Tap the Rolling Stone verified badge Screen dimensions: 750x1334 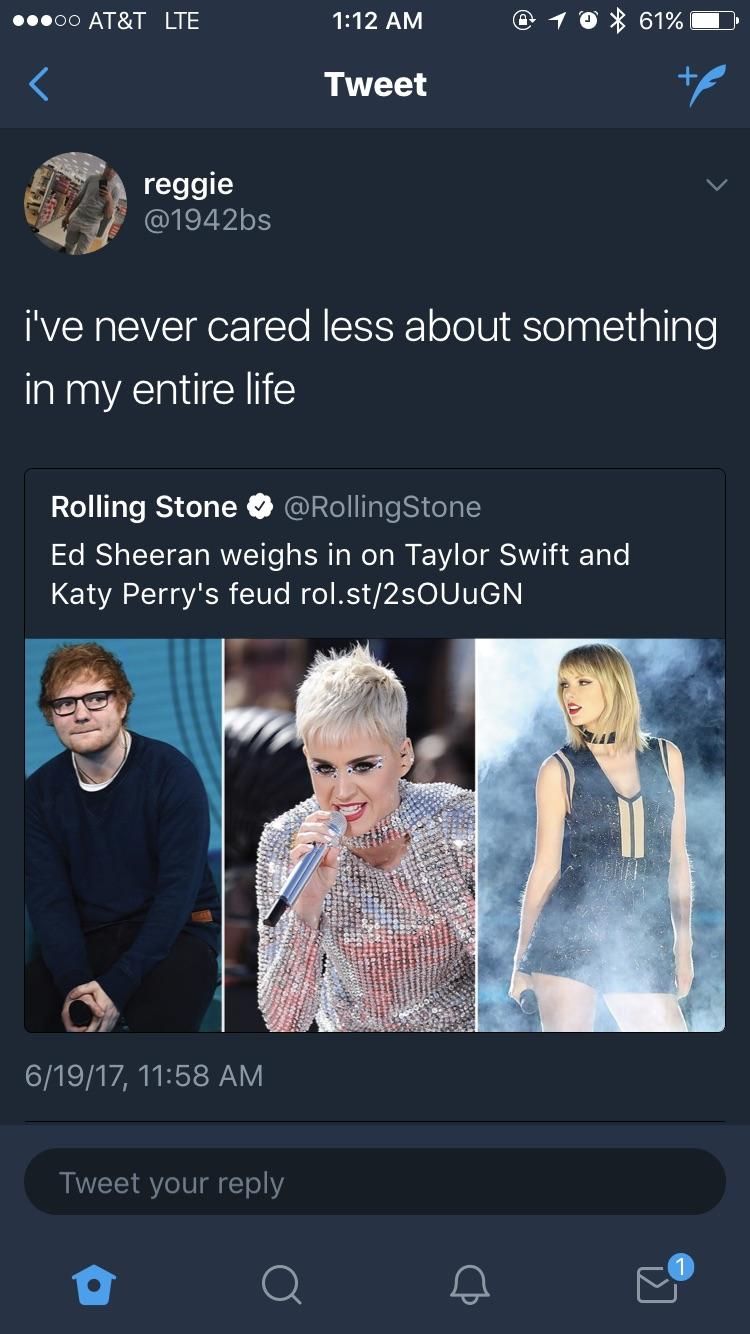pos(260,507)
